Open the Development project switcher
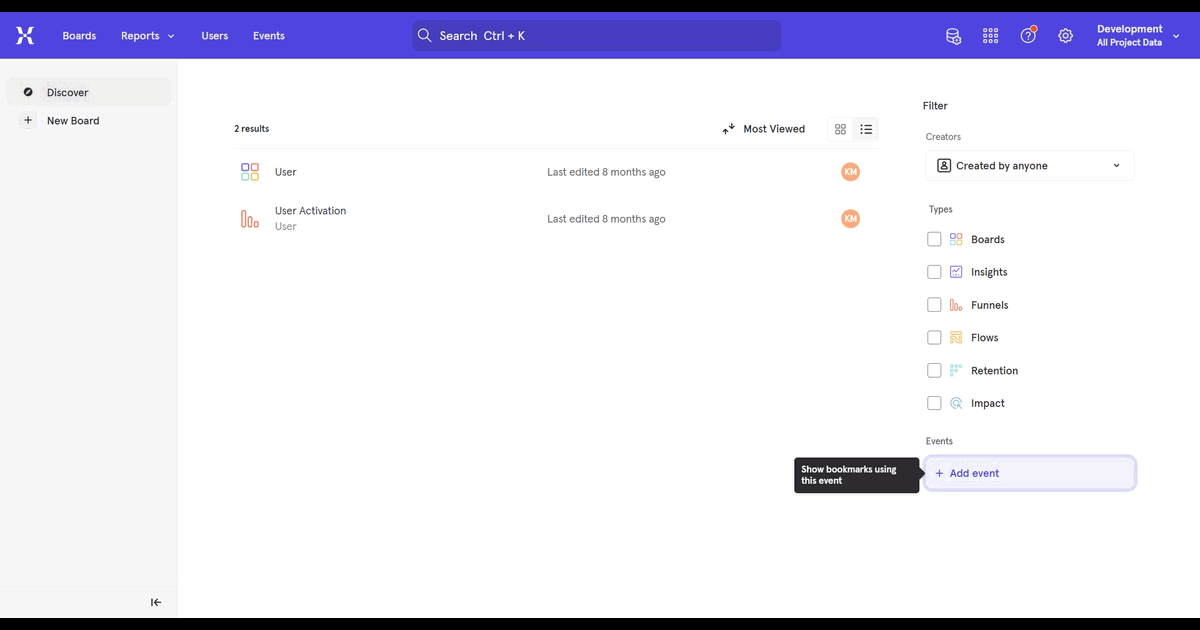Viewport: 1200px width, 630px height. (x=1138, y=36)
